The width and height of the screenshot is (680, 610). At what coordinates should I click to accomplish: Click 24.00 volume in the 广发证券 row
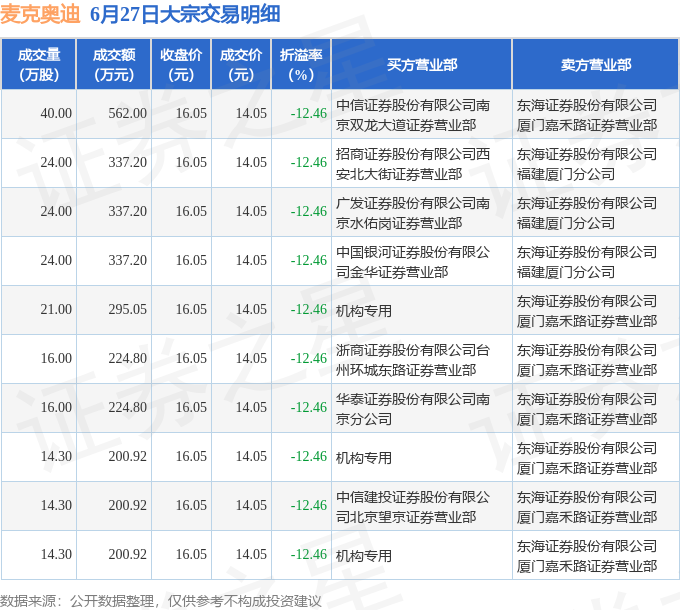[x=56, y=212]
